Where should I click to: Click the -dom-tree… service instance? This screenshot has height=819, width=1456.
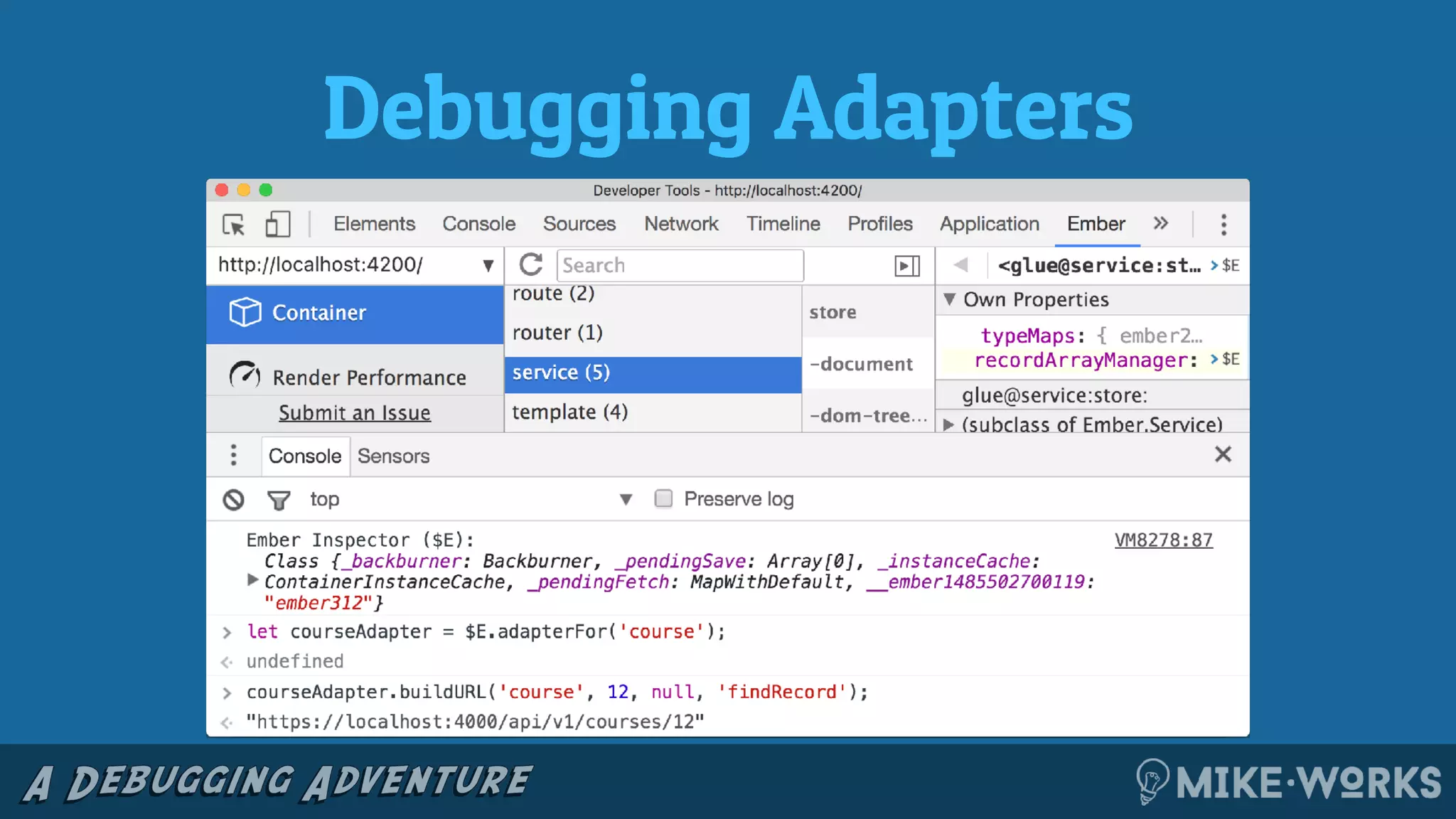(x=869, y=415)
